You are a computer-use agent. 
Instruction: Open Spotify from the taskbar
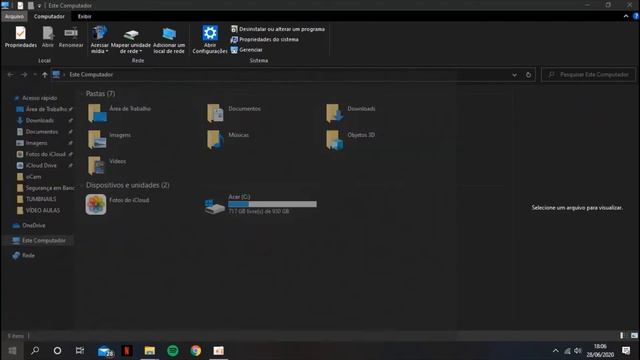[x=173, y=351]
